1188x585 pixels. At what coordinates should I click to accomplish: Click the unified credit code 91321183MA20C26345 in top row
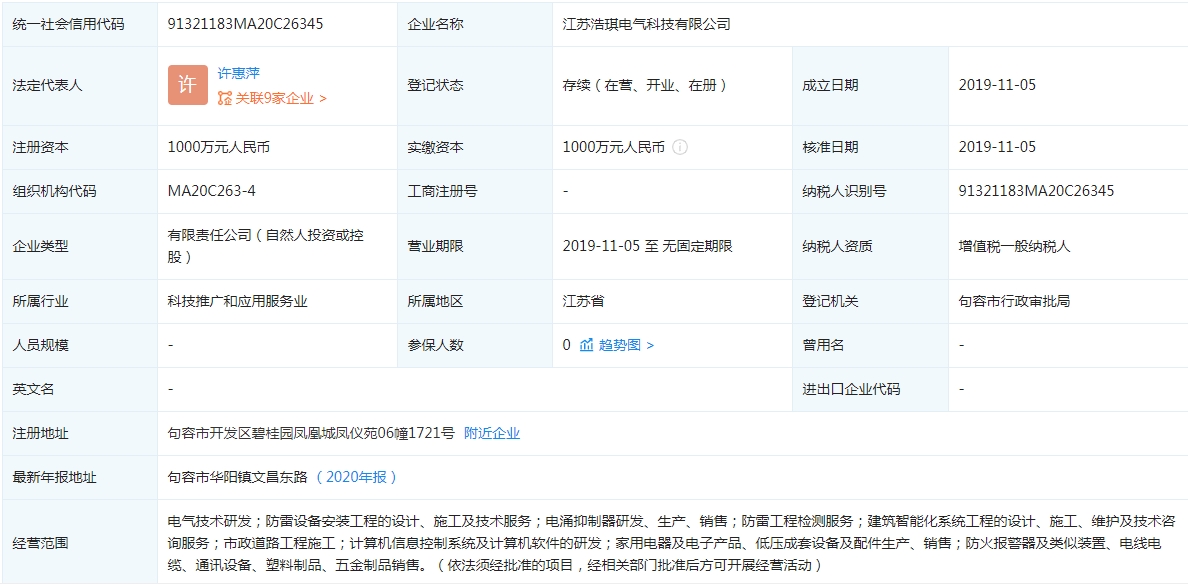click(x=245, y=23)
